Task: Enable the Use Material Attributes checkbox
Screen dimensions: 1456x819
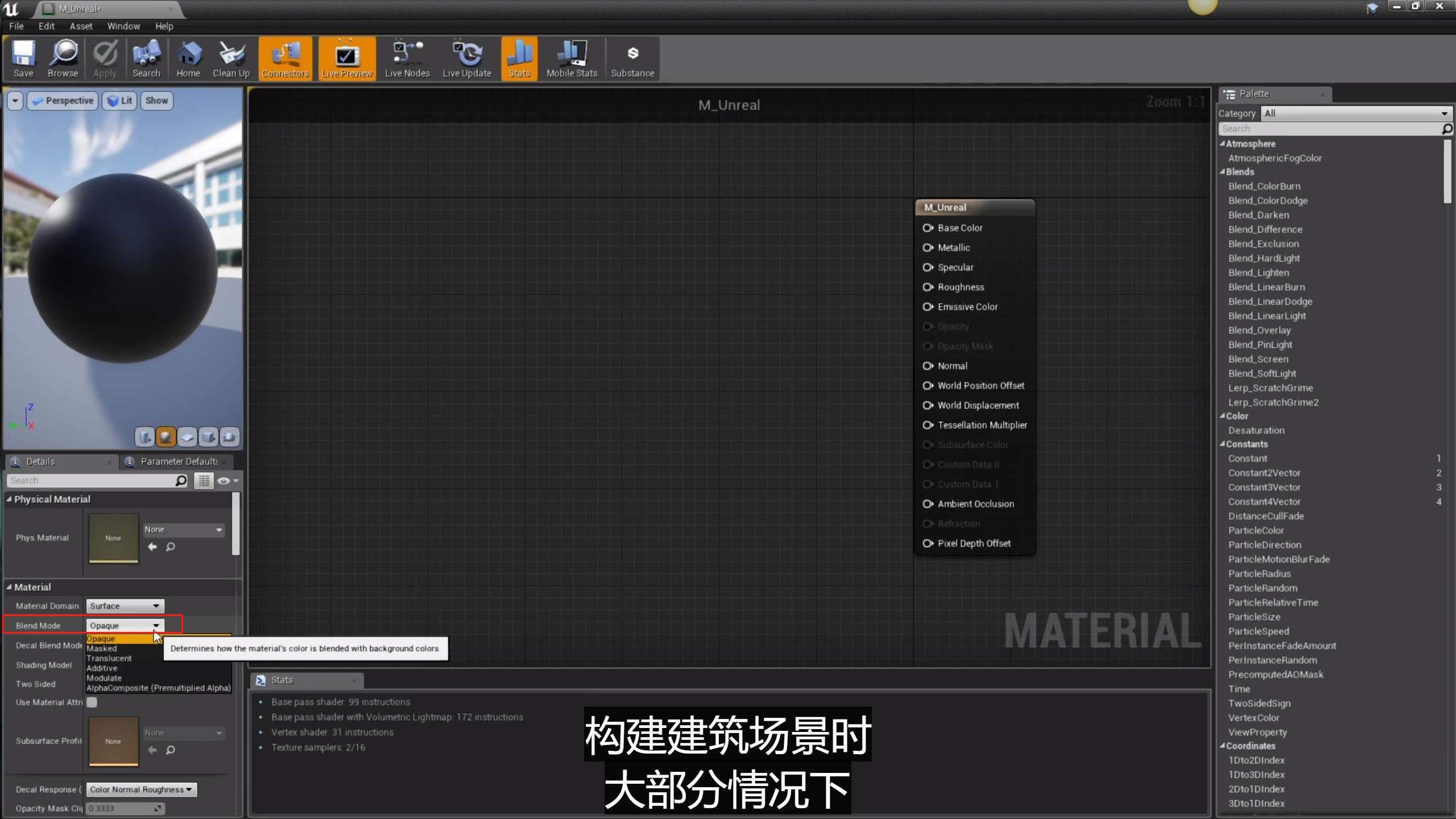Action: [x=92, y=702]
